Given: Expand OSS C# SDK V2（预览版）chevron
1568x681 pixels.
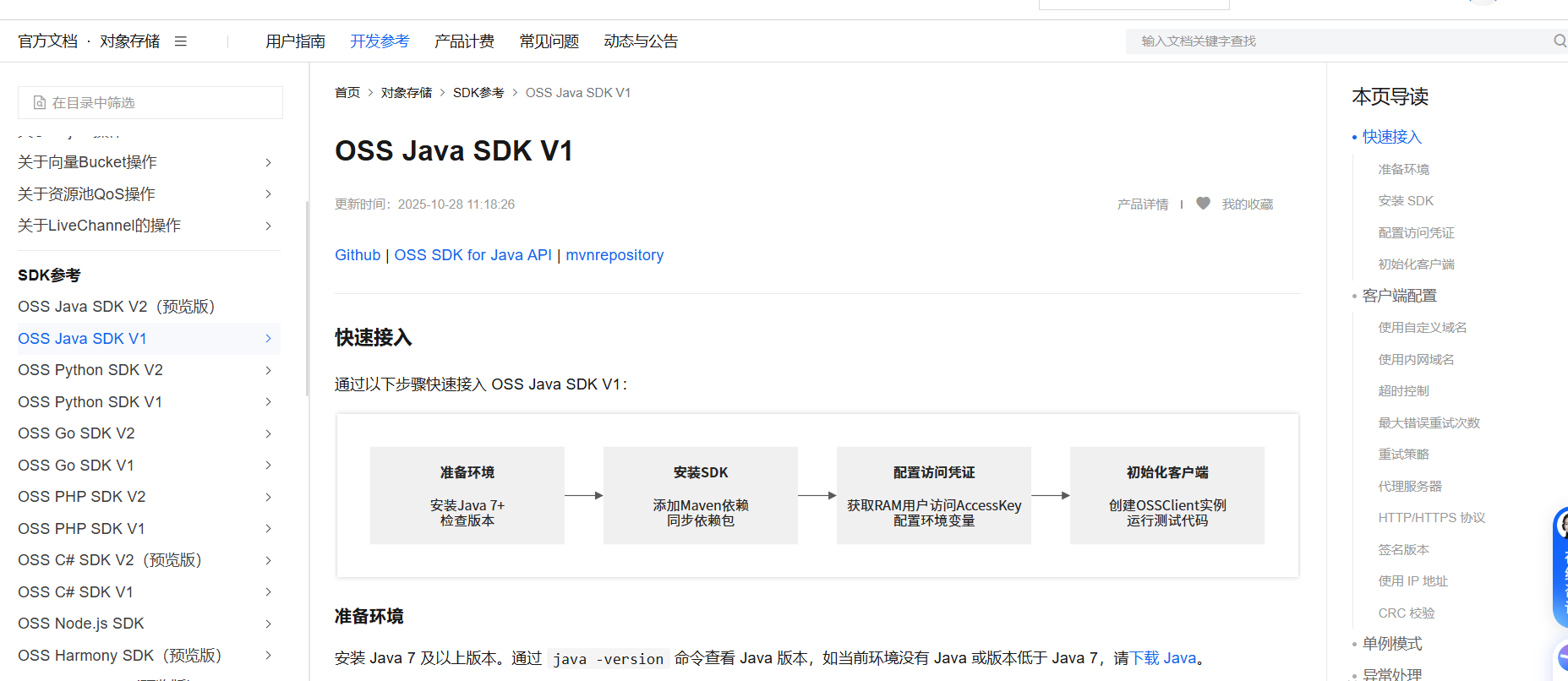Looking at the screenshot, I should [x=269, y=560].
